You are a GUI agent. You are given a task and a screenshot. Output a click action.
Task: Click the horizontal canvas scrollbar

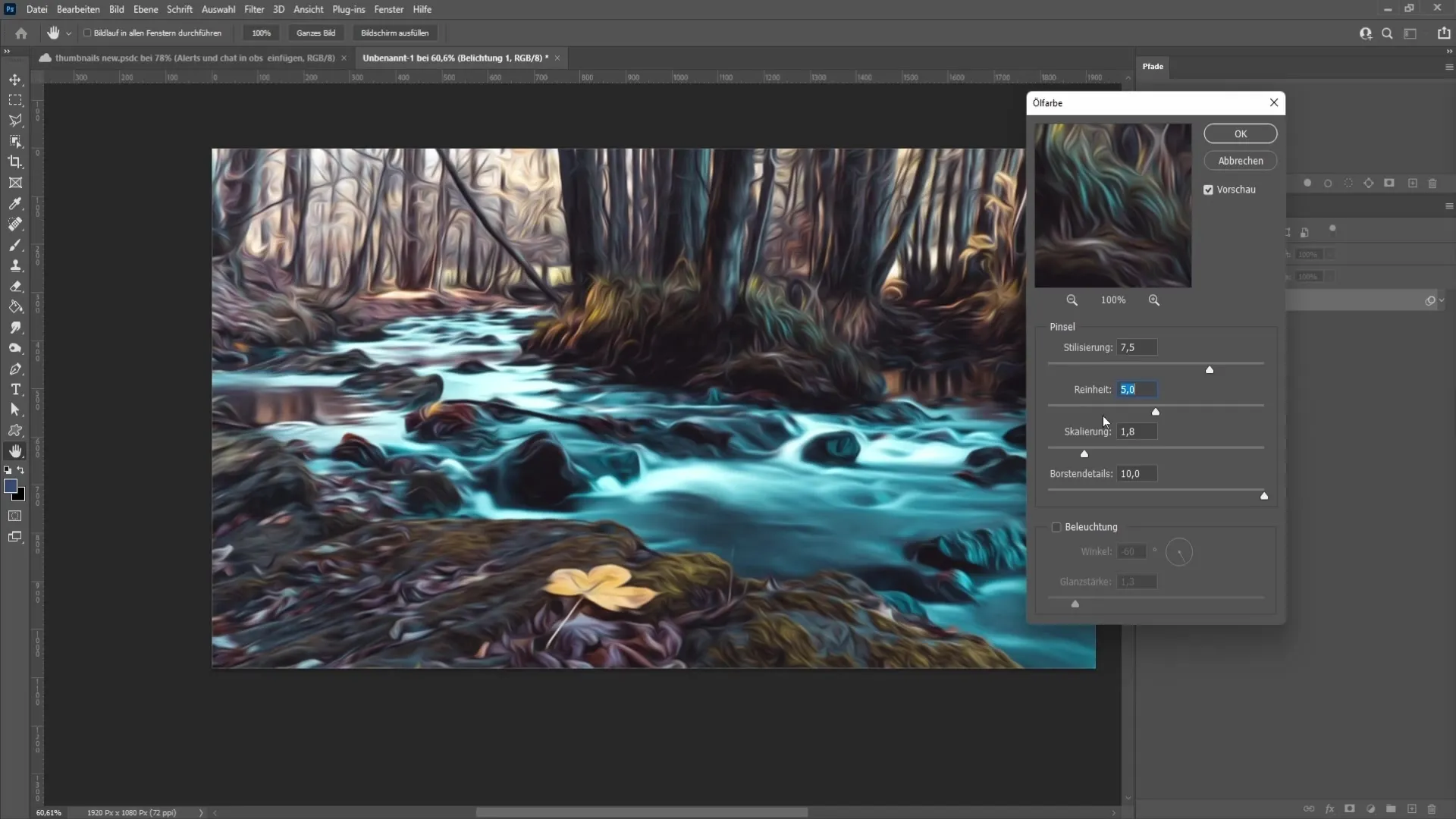coord(642,812)
